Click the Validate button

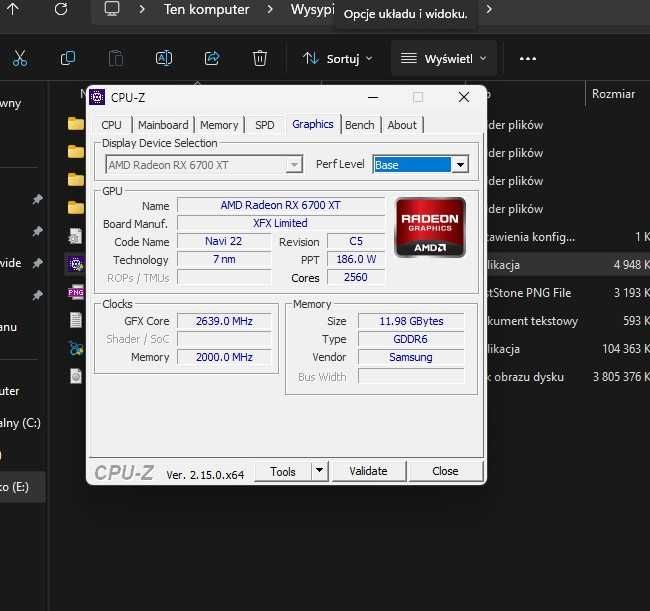click(x=369, y=471)
